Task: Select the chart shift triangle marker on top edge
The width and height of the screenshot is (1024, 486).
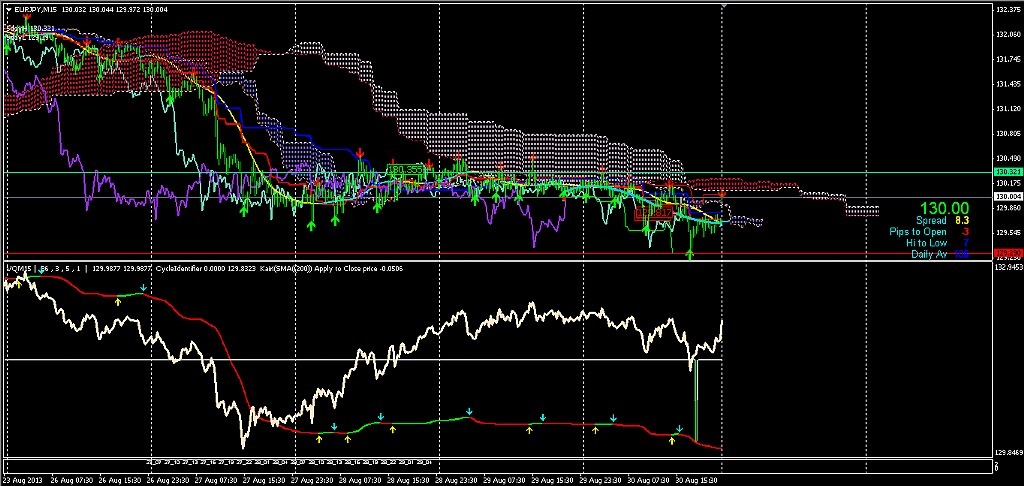Action: click(724, 5)
